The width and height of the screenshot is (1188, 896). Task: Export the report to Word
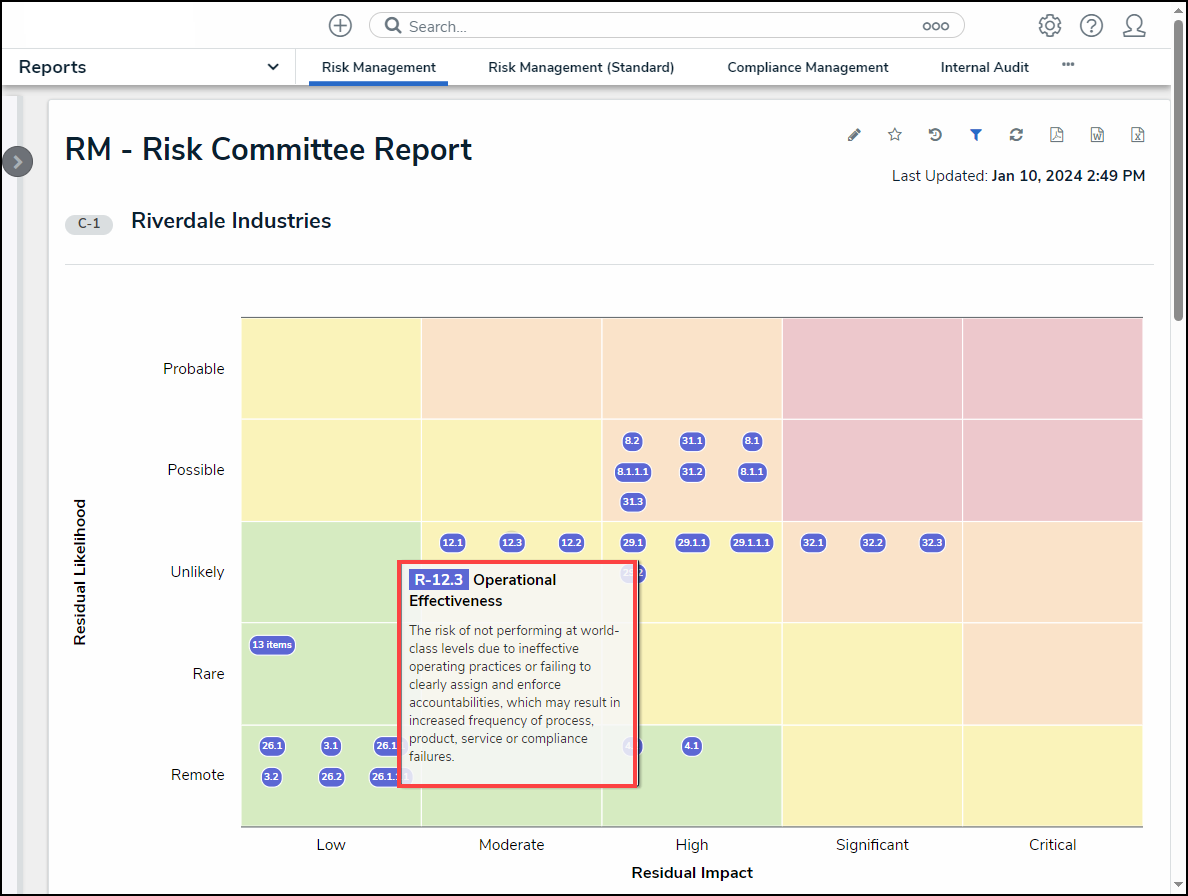(x=1097, y=135)
